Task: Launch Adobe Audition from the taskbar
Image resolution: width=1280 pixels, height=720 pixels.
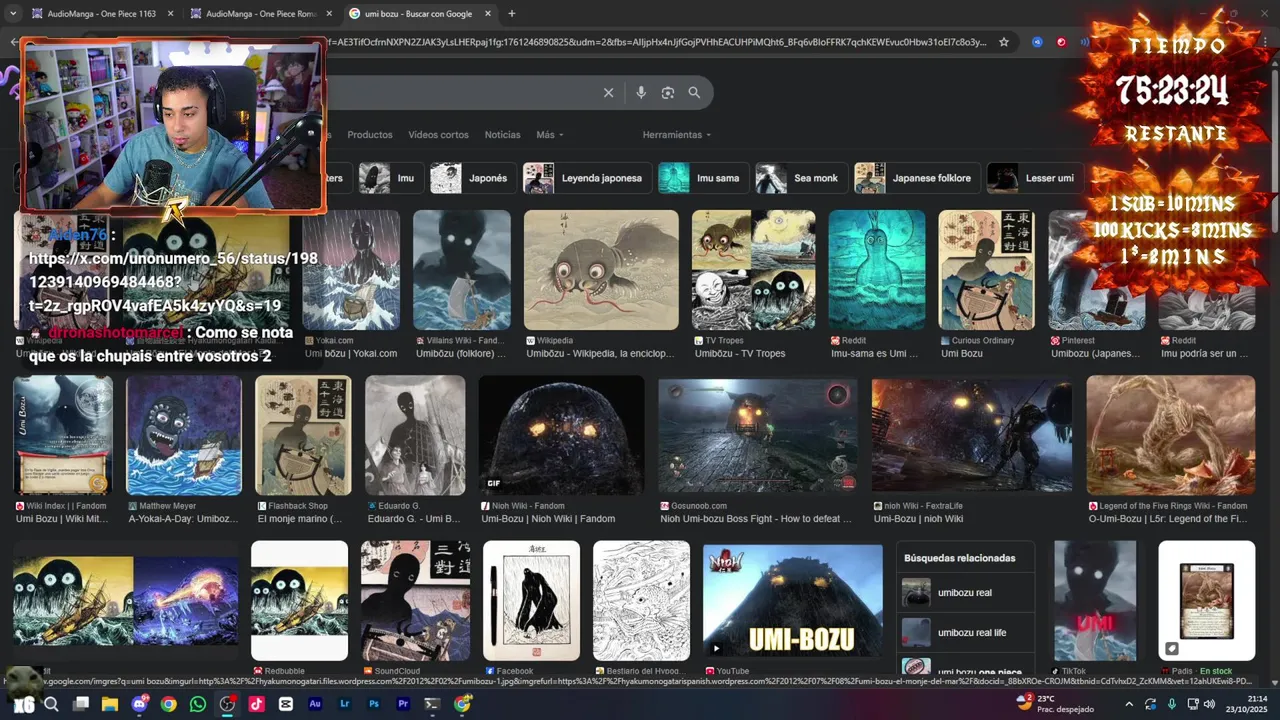Action: tap(315, 704)
